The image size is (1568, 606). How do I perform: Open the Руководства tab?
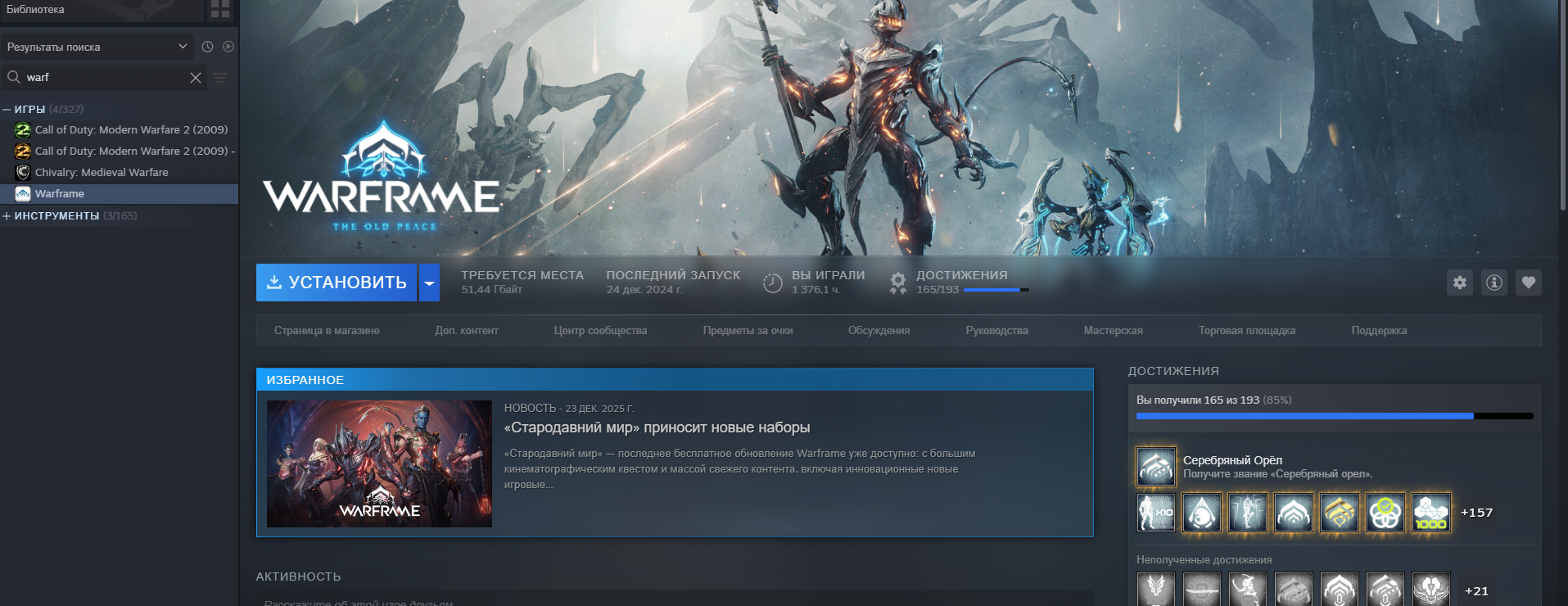pos(996,331)
